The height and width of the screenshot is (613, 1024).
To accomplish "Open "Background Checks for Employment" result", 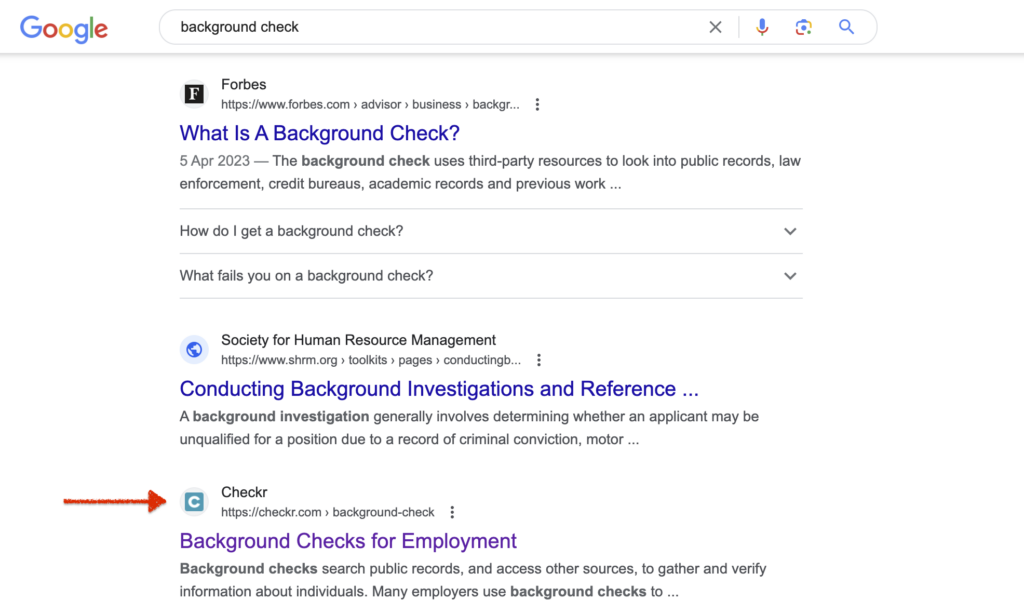I will 348,541.
